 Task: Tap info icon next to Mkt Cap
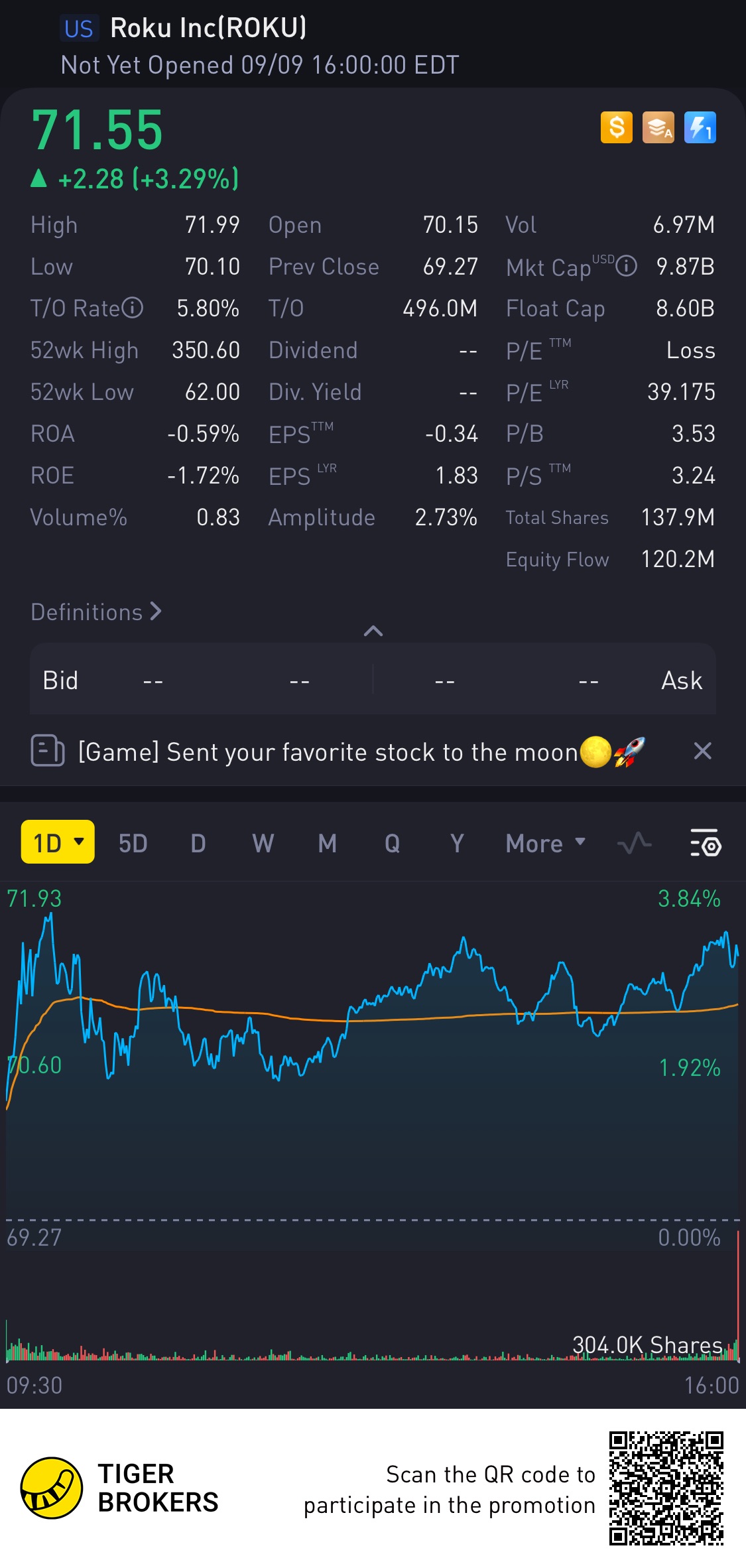626,267
